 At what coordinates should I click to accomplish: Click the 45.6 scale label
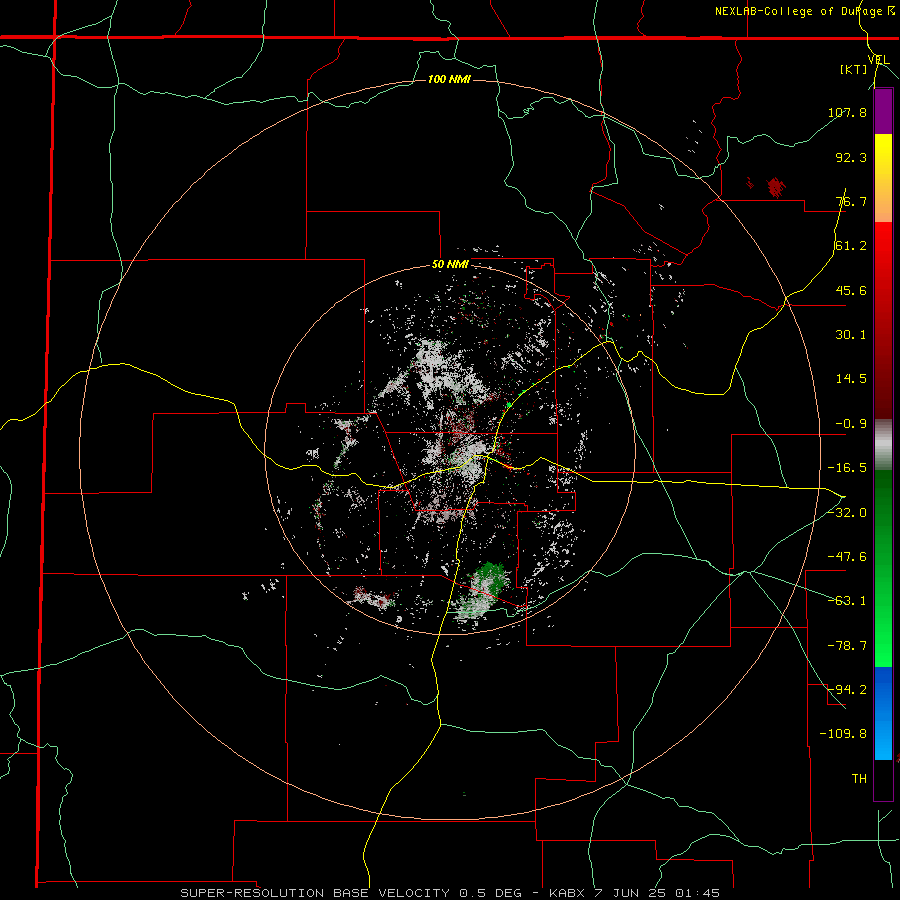click(851, 290)
